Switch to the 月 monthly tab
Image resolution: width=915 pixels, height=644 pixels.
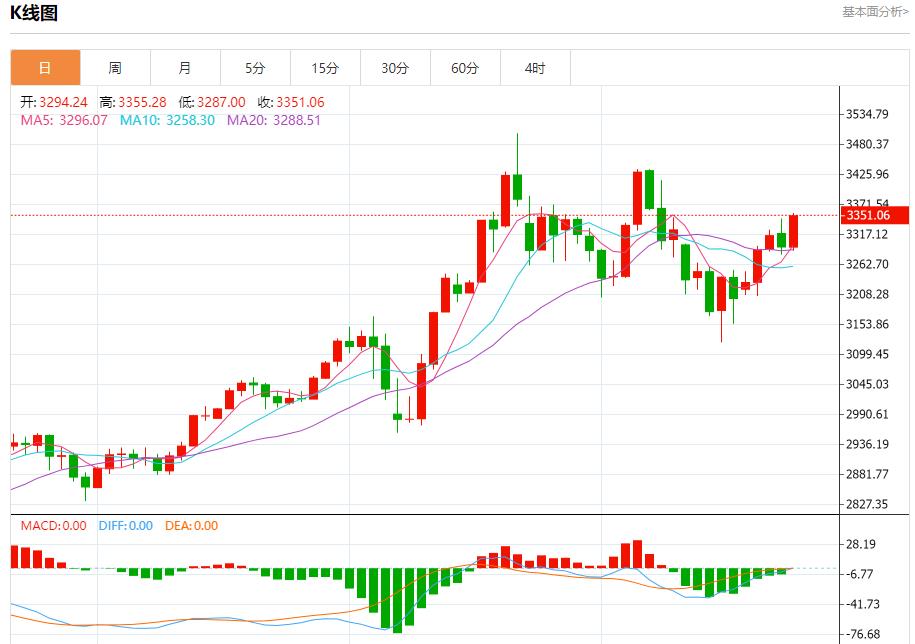pos(185,68)
